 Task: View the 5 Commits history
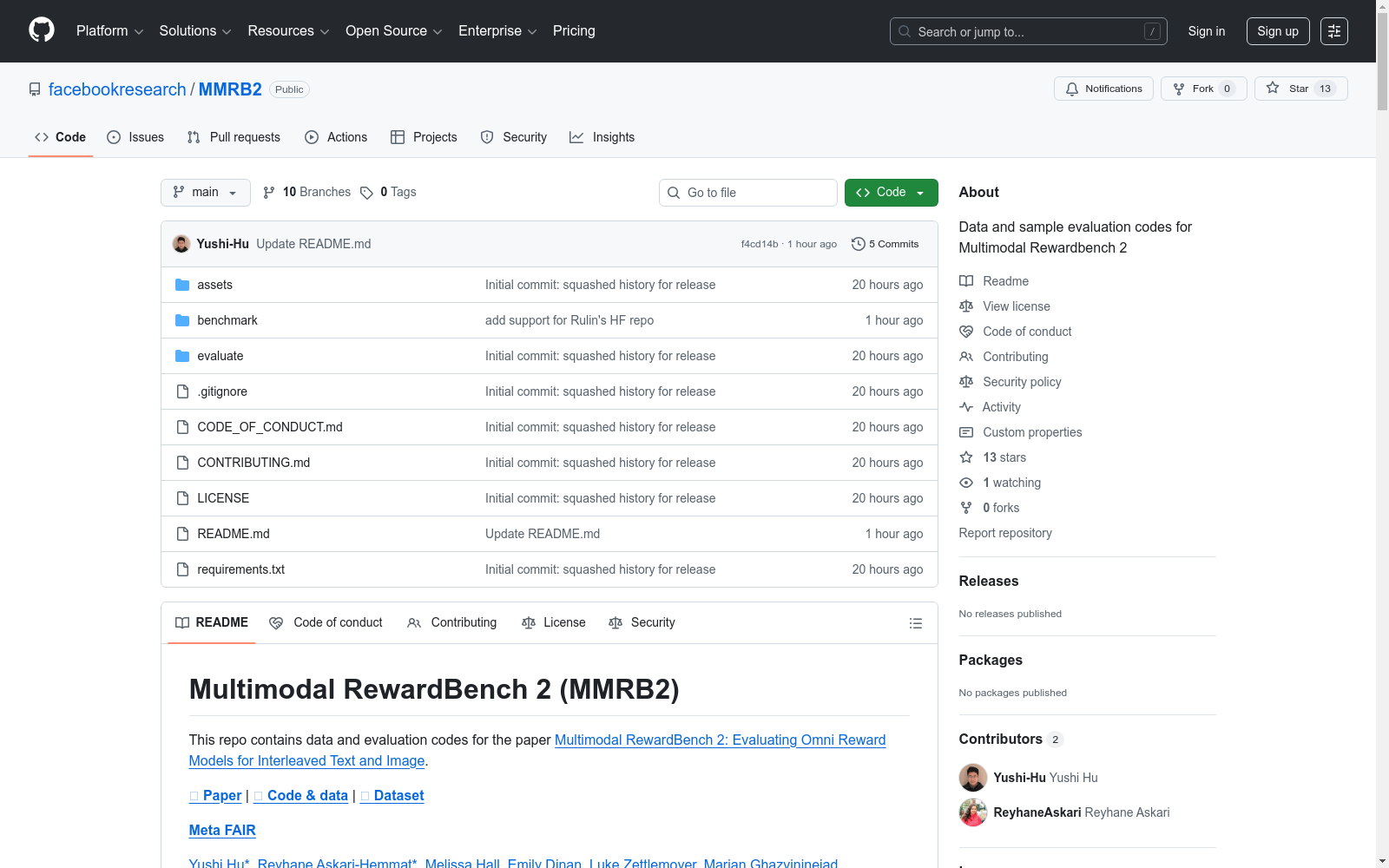(885, 244)
